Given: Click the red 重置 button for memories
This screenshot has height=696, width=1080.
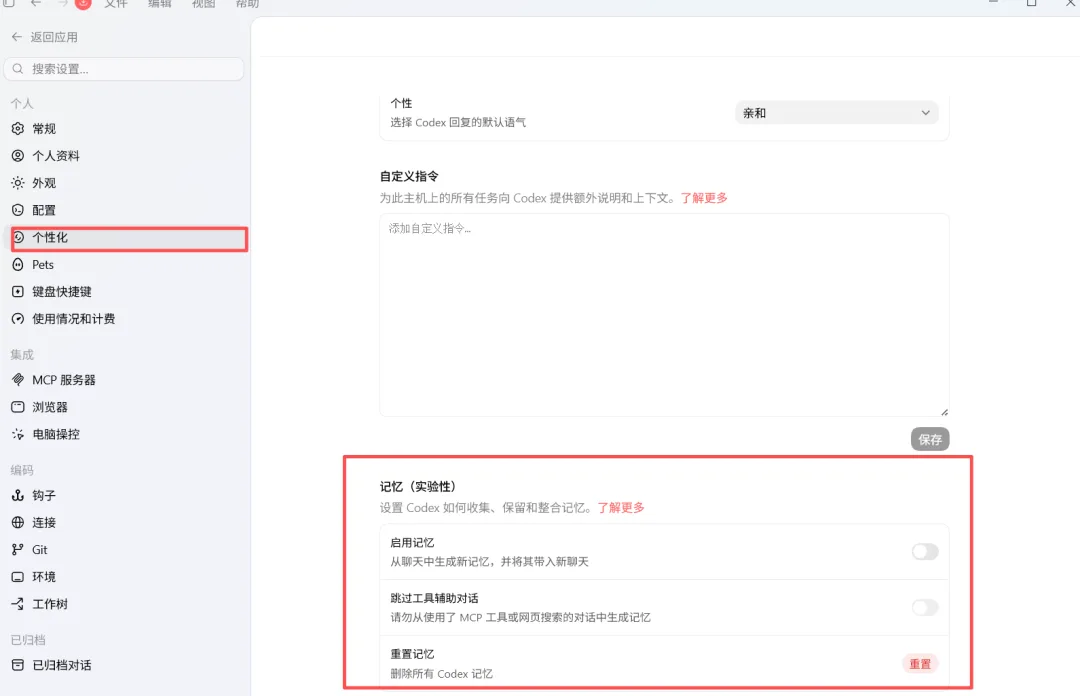Looking at the screenshot, I should click(920, 664).
